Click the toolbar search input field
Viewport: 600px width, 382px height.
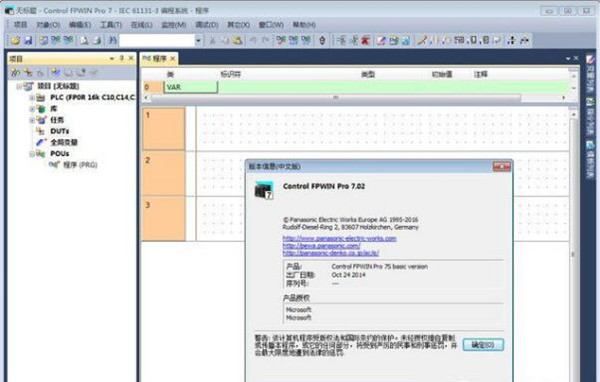tap(157, 40)
